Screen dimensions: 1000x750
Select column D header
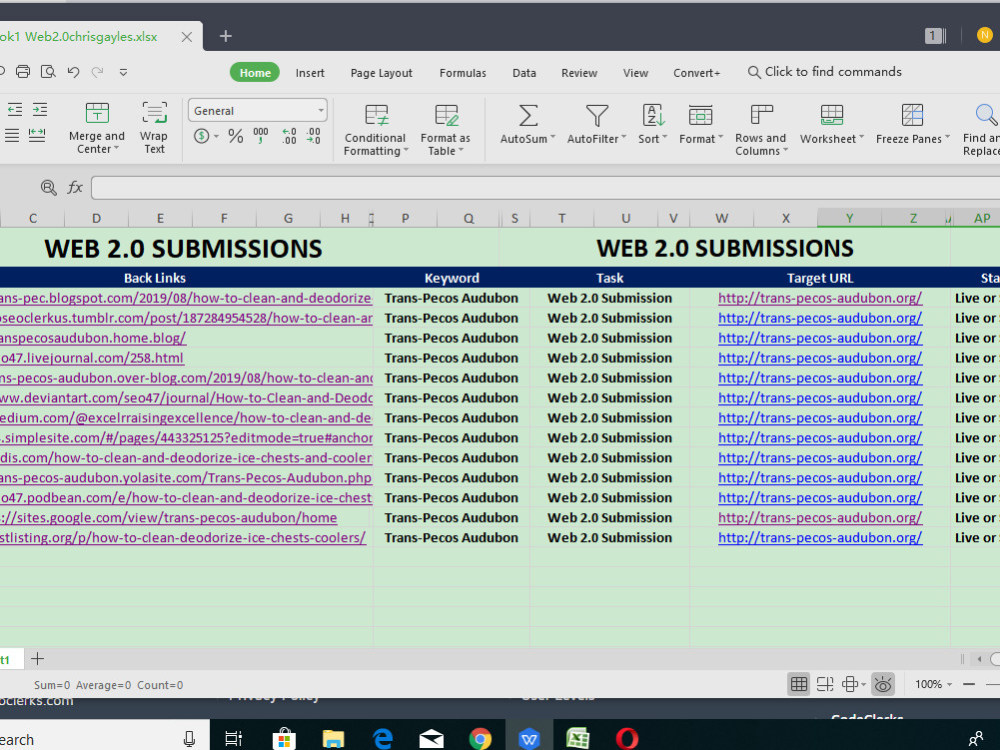96,218
